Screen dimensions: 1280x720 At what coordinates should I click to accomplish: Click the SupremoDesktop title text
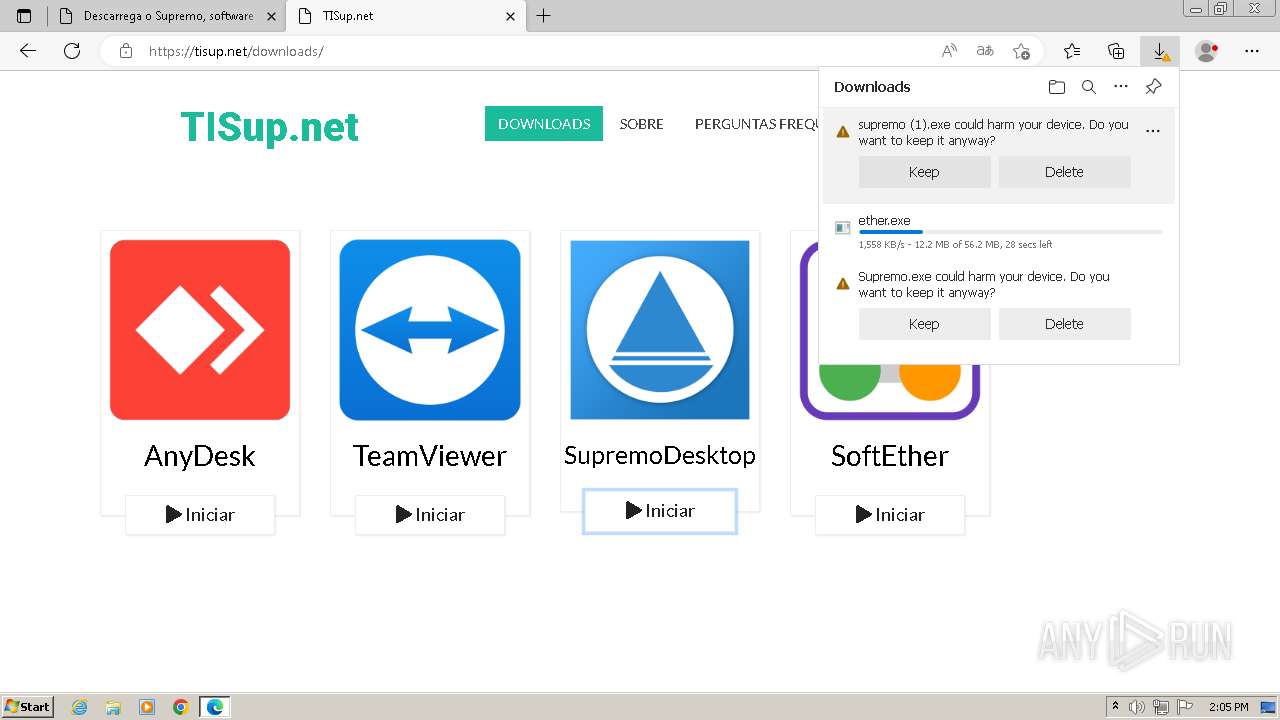point(660,455)
